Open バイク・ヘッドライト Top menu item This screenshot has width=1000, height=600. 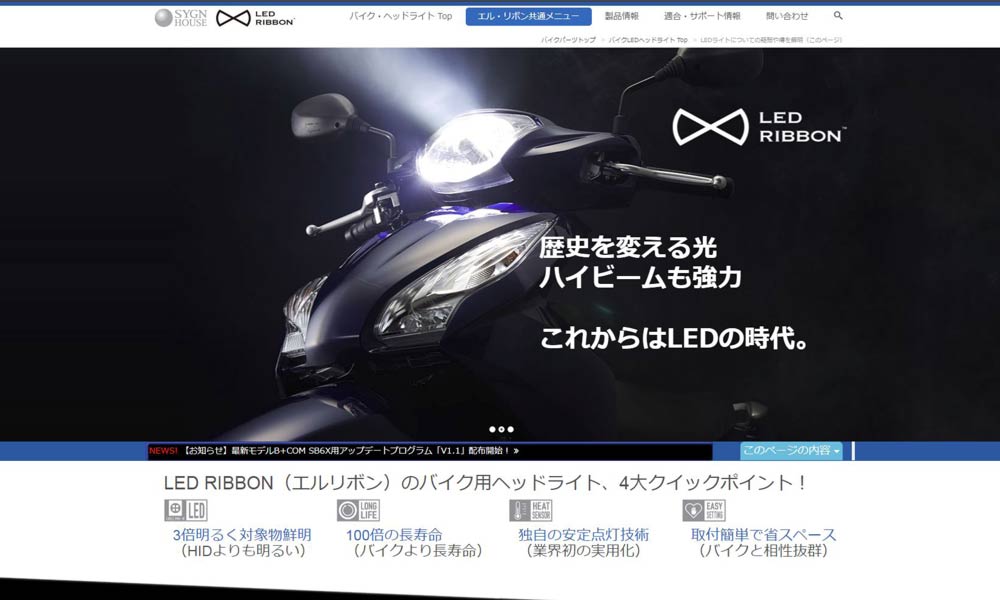tap(401, 16)
